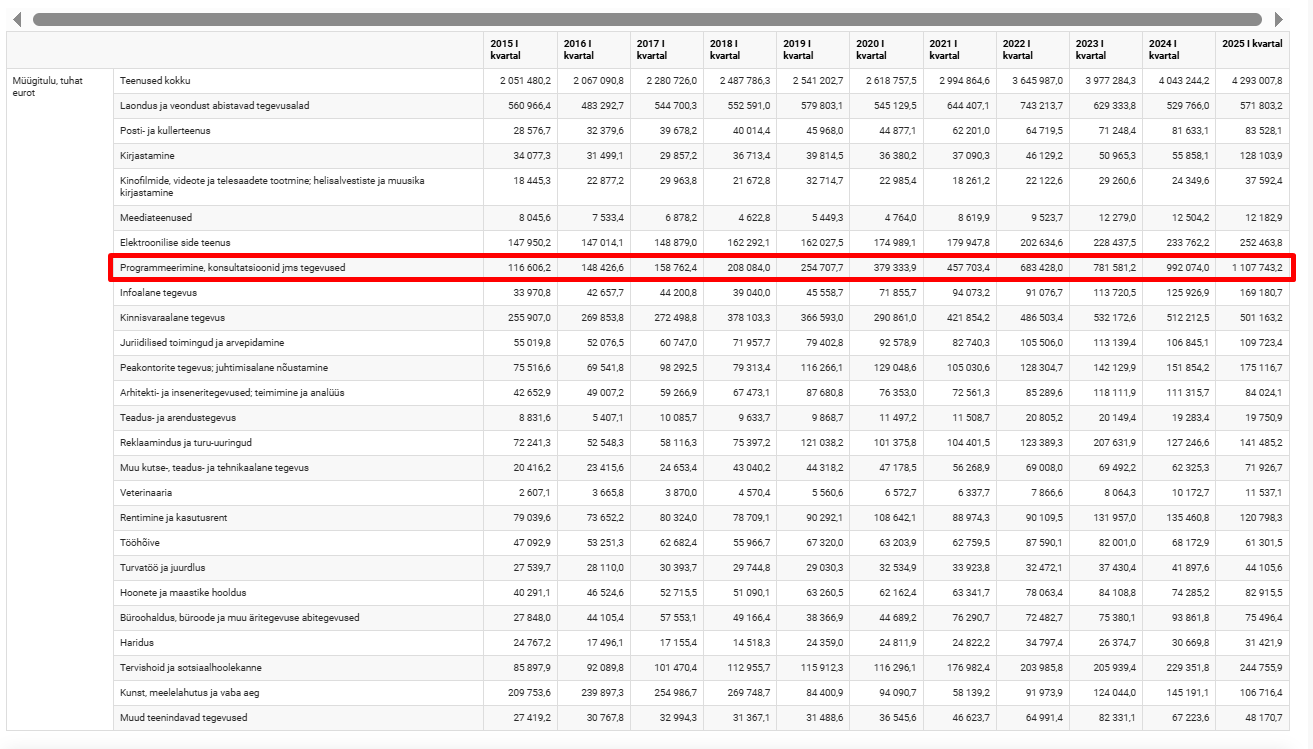Click the 'Turvatöö ja juurdlus' row label
1313x749 pixels.
(x=164, y=568)
